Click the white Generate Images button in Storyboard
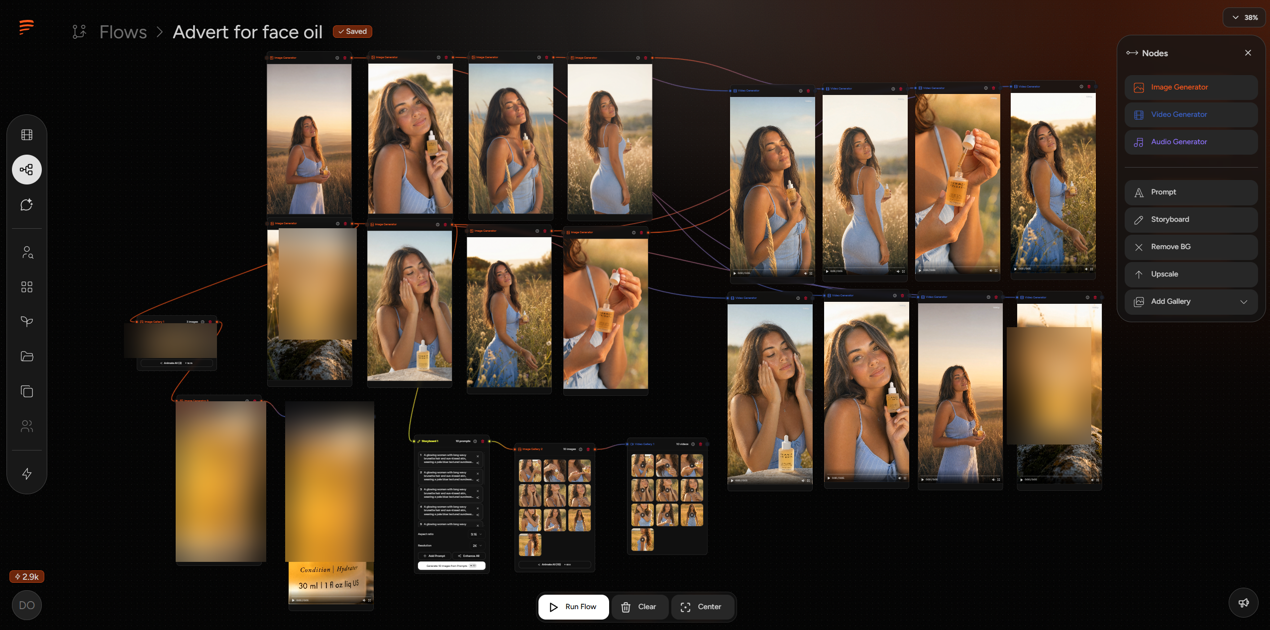The image size is (1270, 630). tap(451, 566)
